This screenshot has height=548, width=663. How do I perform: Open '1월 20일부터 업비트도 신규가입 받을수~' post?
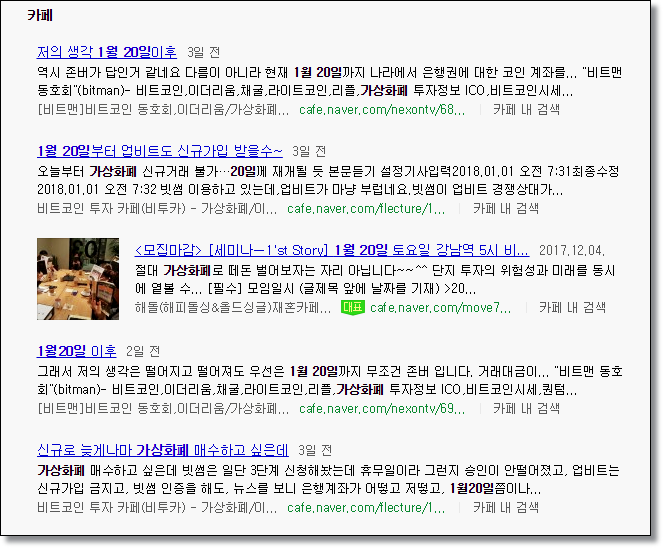click(x=159, y=151)
